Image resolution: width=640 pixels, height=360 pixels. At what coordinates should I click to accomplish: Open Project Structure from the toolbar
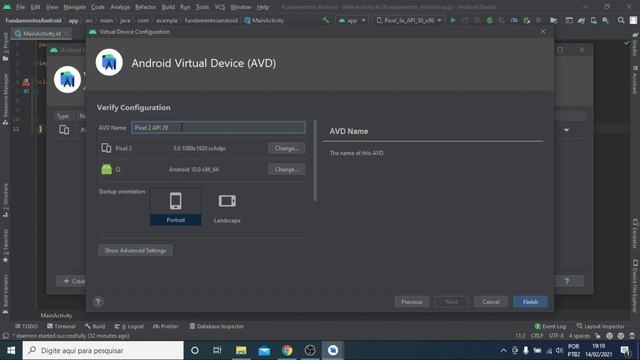[x=554, y=20]
